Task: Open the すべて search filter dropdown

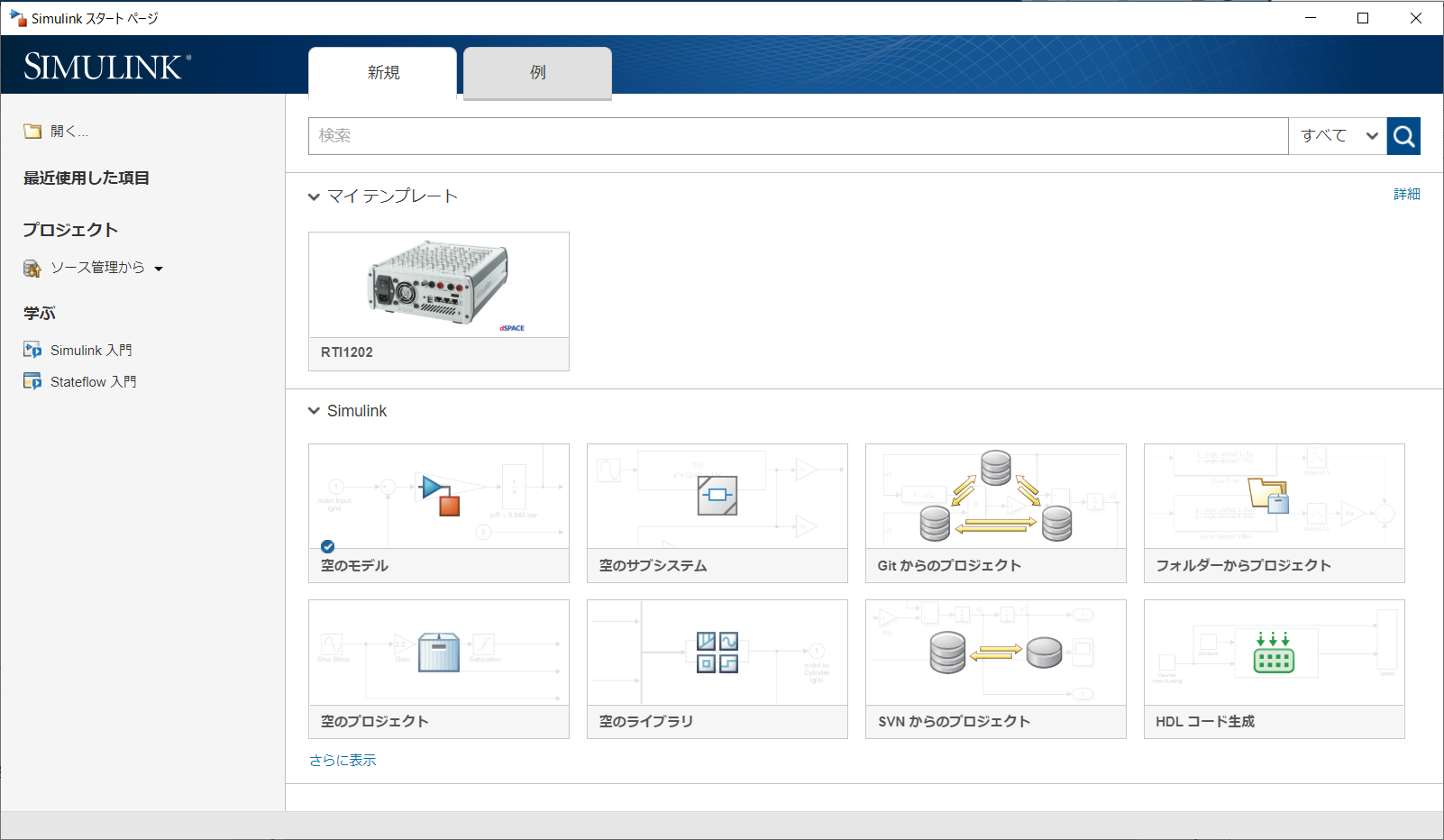Action: click(x=1338, y=135)
